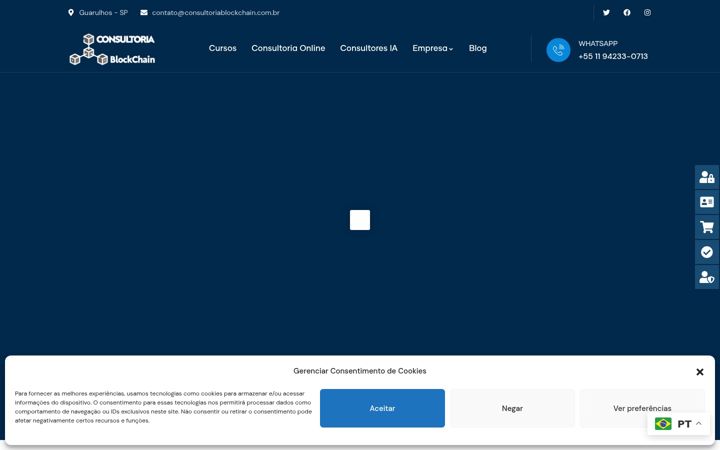Open the shopping cart sidebar icon
This screenshot has height=450, width=720.
(707, 227)
